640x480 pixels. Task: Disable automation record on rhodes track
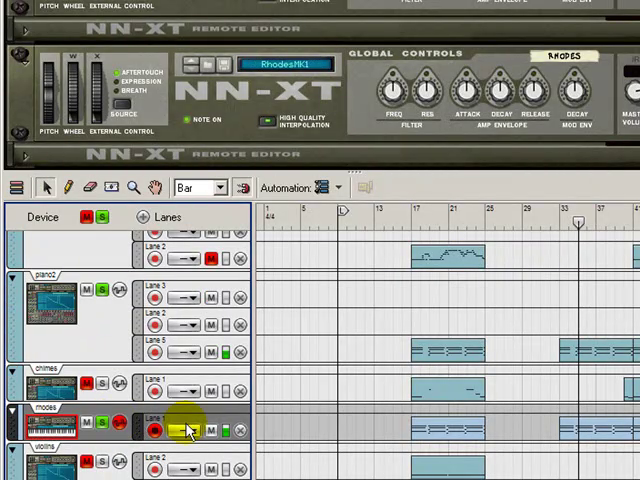120,422
